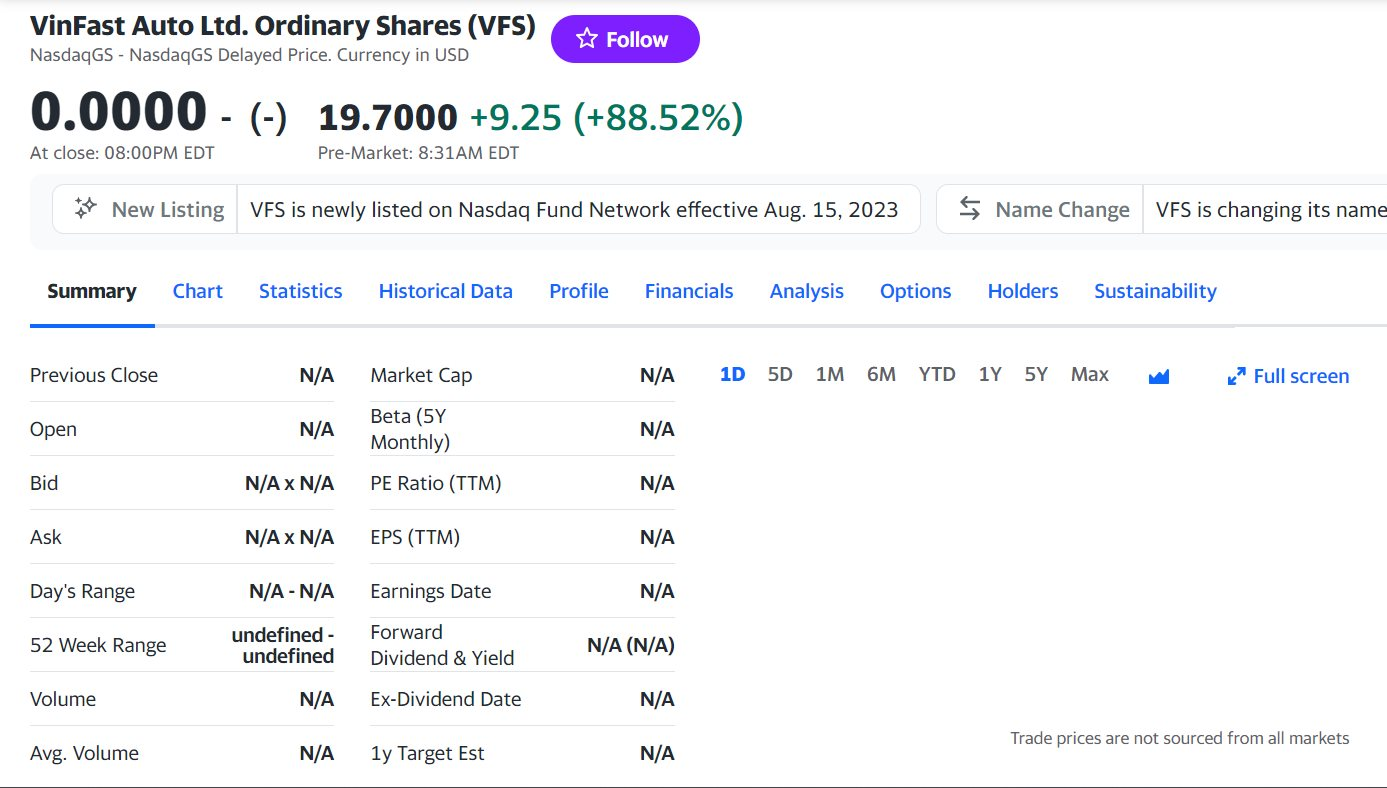Open the Sustainability tab

[1155, 291]
